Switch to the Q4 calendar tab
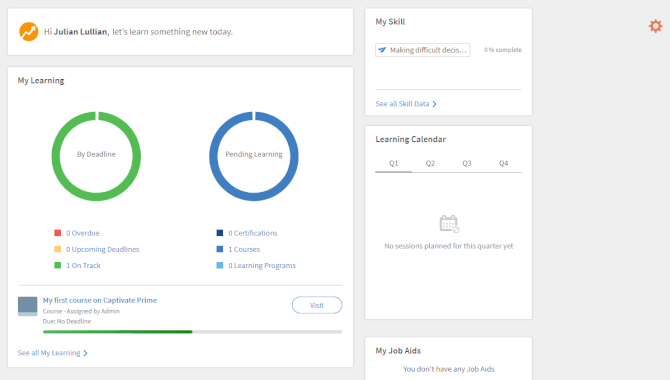 pos(503,163)
